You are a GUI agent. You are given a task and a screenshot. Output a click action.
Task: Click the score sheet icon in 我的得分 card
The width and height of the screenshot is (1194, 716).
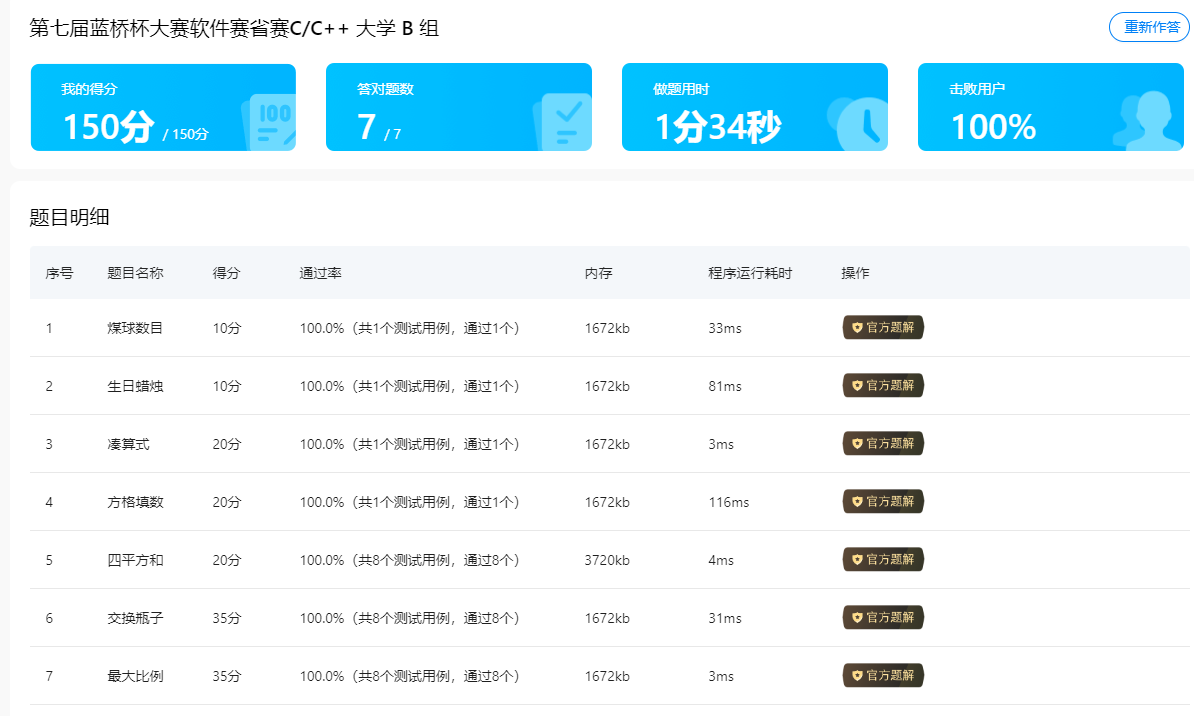point(269,123)
